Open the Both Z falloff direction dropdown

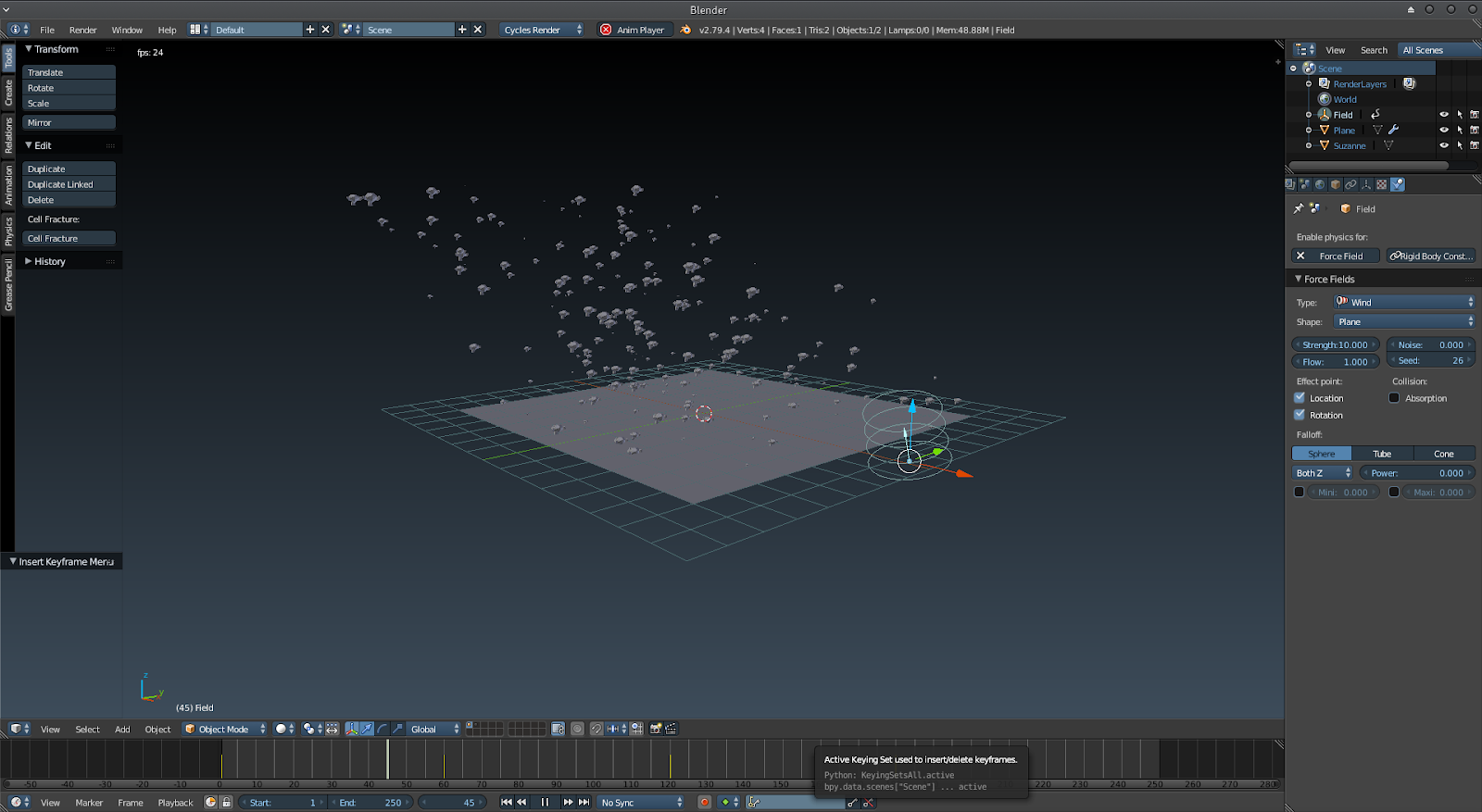1323,472
